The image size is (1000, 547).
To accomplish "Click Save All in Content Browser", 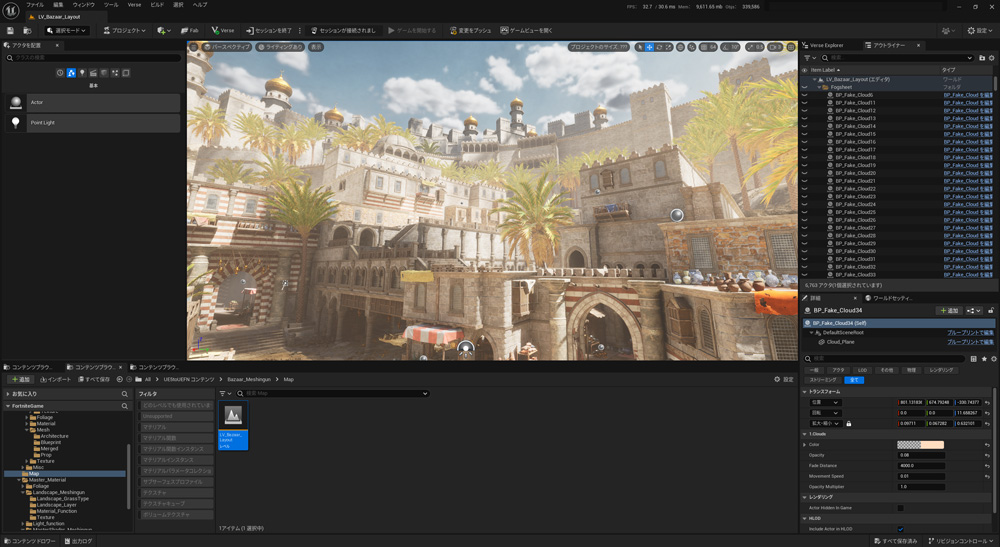I will click(94, 379).
